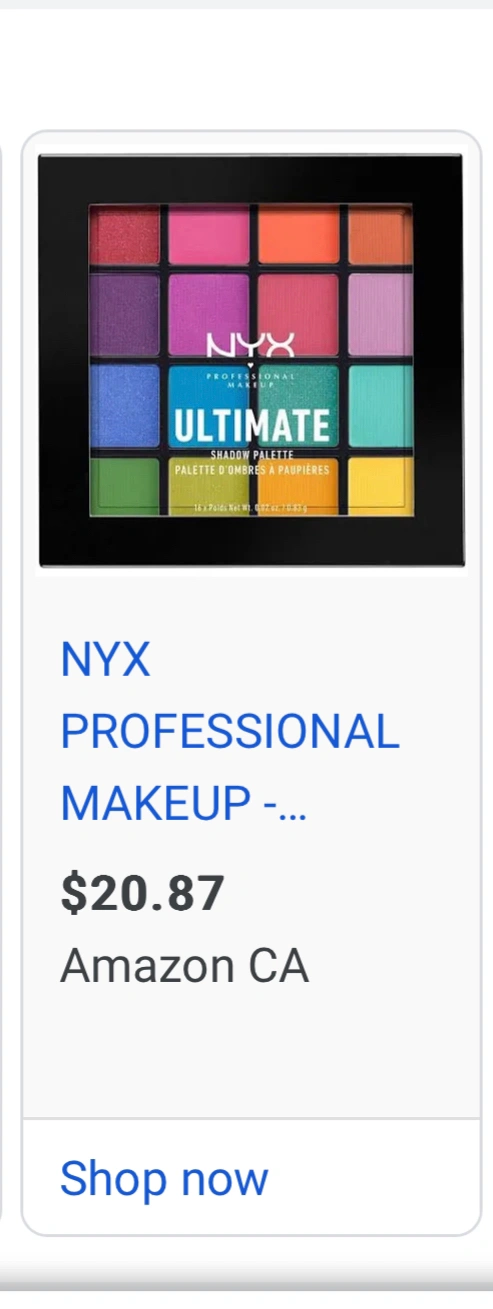This screenshot has height=1309, width=493.
Task: Pick the hot pink shade in top row
Action: 209,236
